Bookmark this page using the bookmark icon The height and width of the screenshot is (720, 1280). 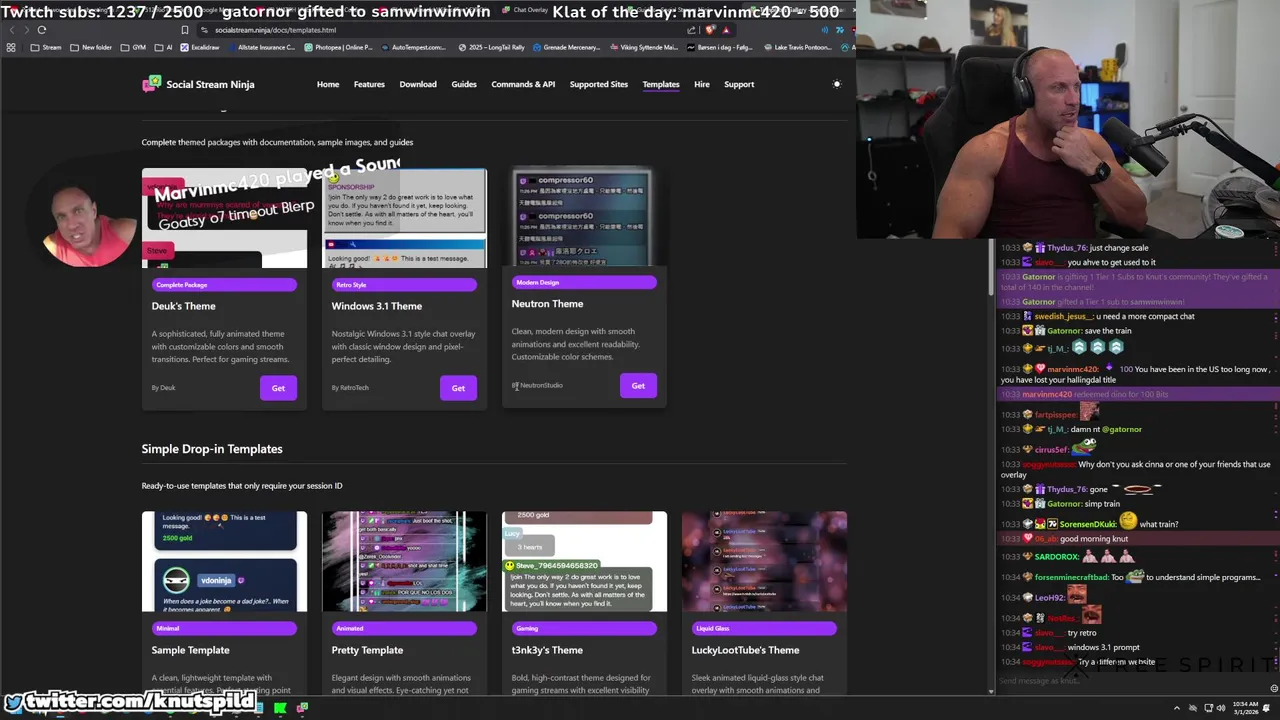click(185, 30)
